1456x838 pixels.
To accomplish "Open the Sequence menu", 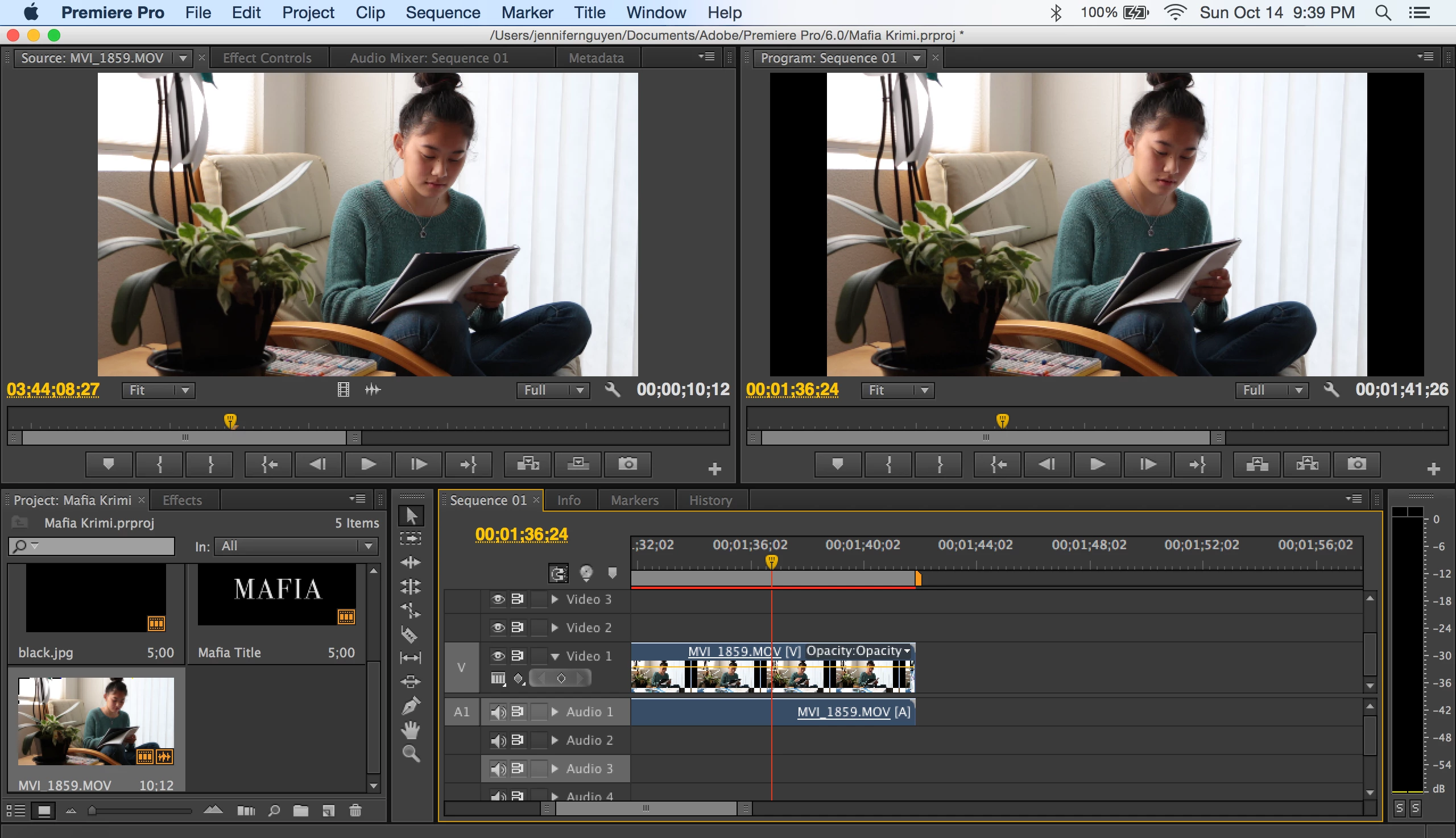I will tap(442, 12).
